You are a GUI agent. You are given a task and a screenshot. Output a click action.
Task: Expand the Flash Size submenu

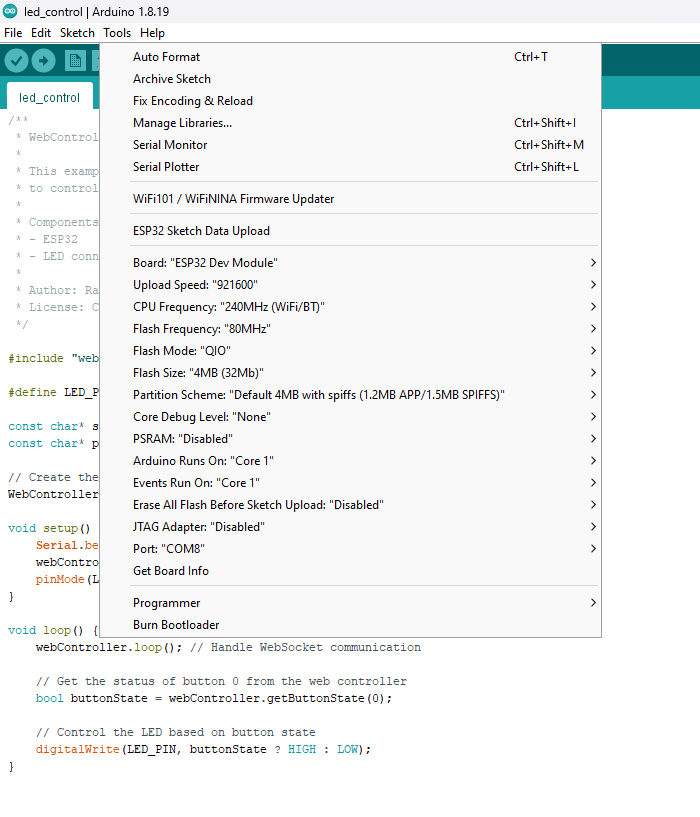click(350, 373)
